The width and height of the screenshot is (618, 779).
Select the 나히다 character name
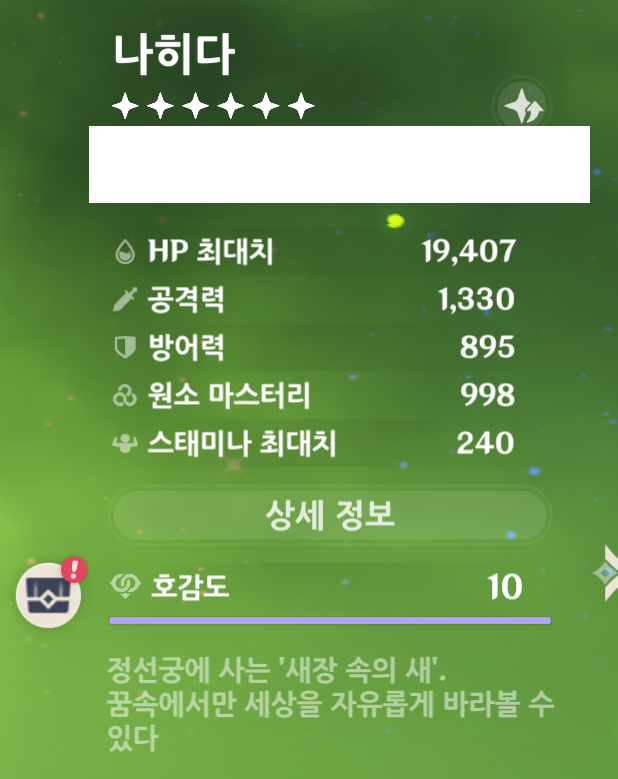click(174, 55)
